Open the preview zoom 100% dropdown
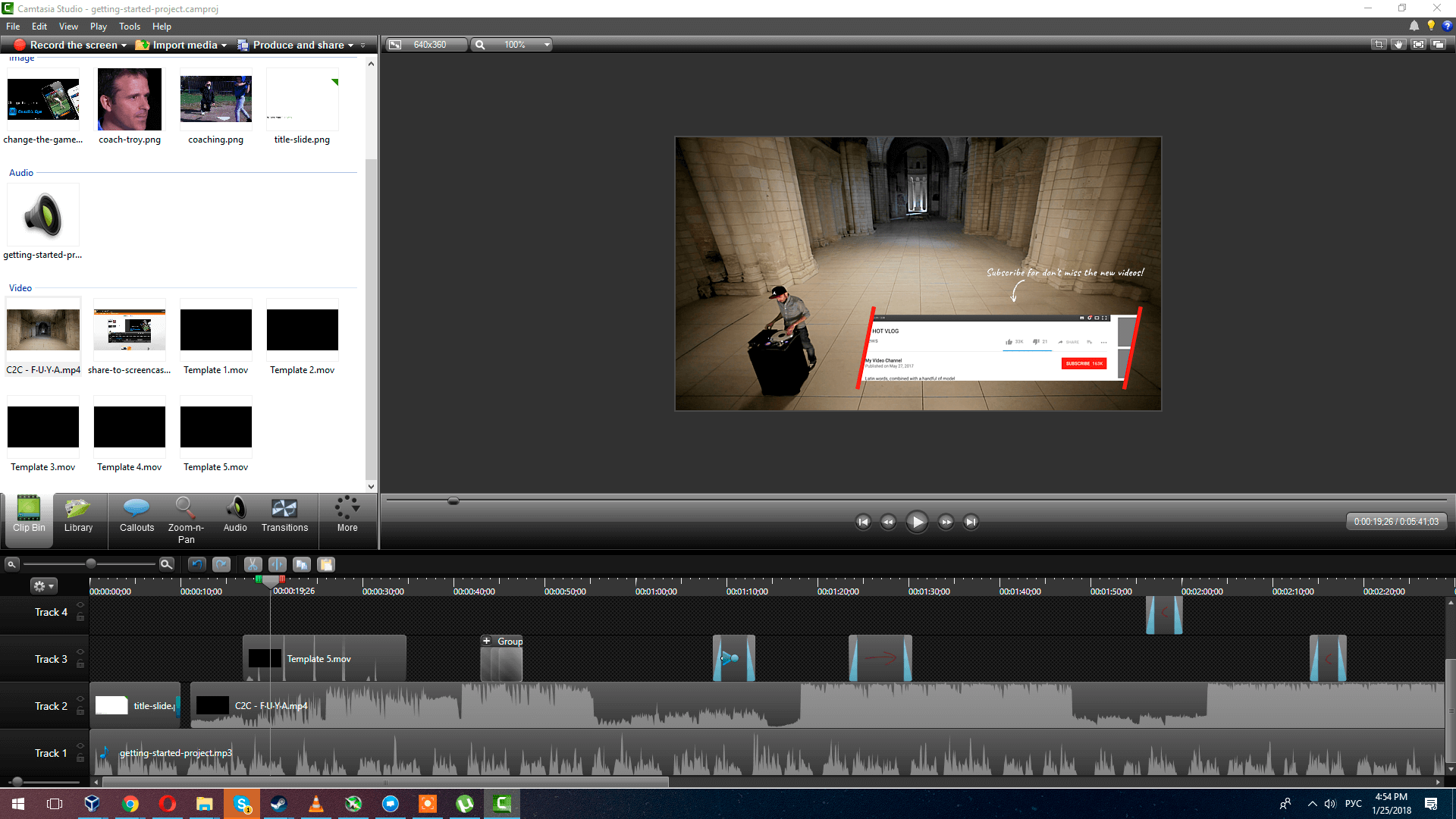Image resolution: width=1456 pixels, height=819 pixels. [546, 45]
